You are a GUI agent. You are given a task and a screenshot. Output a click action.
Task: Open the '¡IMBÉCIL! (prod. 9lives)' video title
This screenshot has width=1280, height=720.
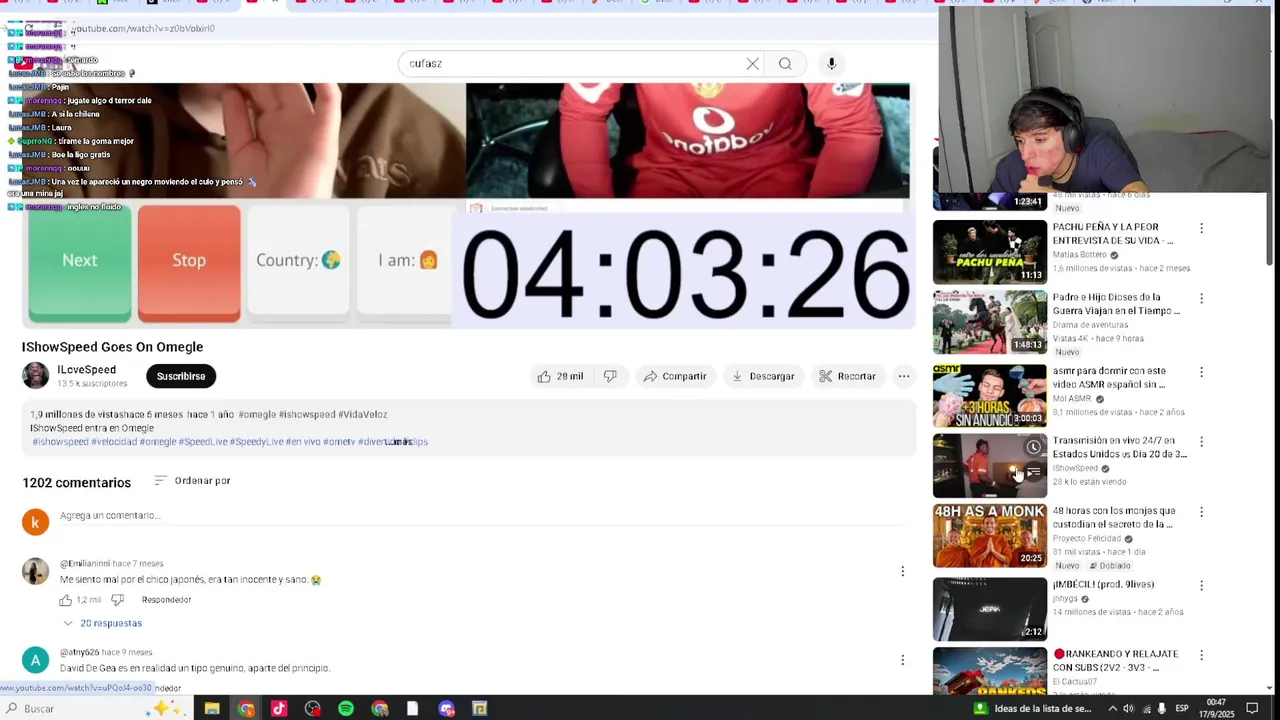click(x=1103, y=584)
